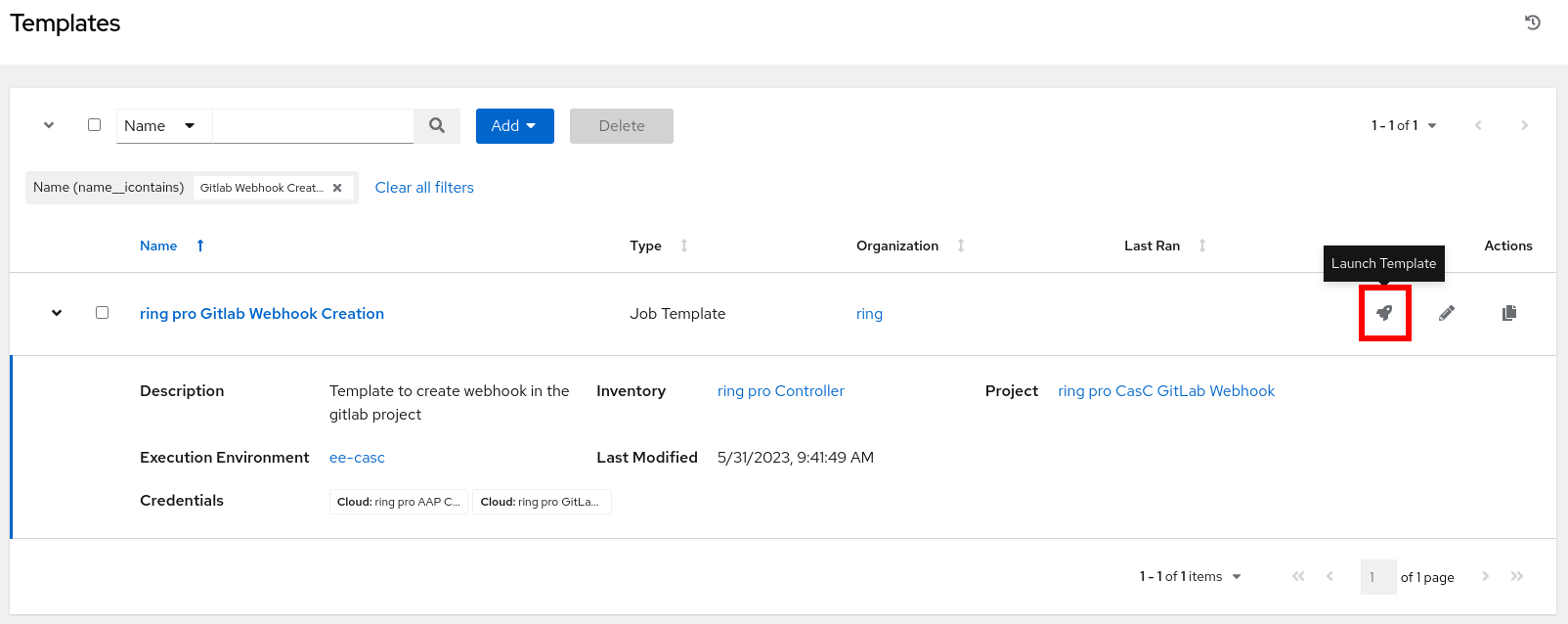Go to previous page in bottom pagination
The width and height of the screenshot is (1568, 624).
1329,576
